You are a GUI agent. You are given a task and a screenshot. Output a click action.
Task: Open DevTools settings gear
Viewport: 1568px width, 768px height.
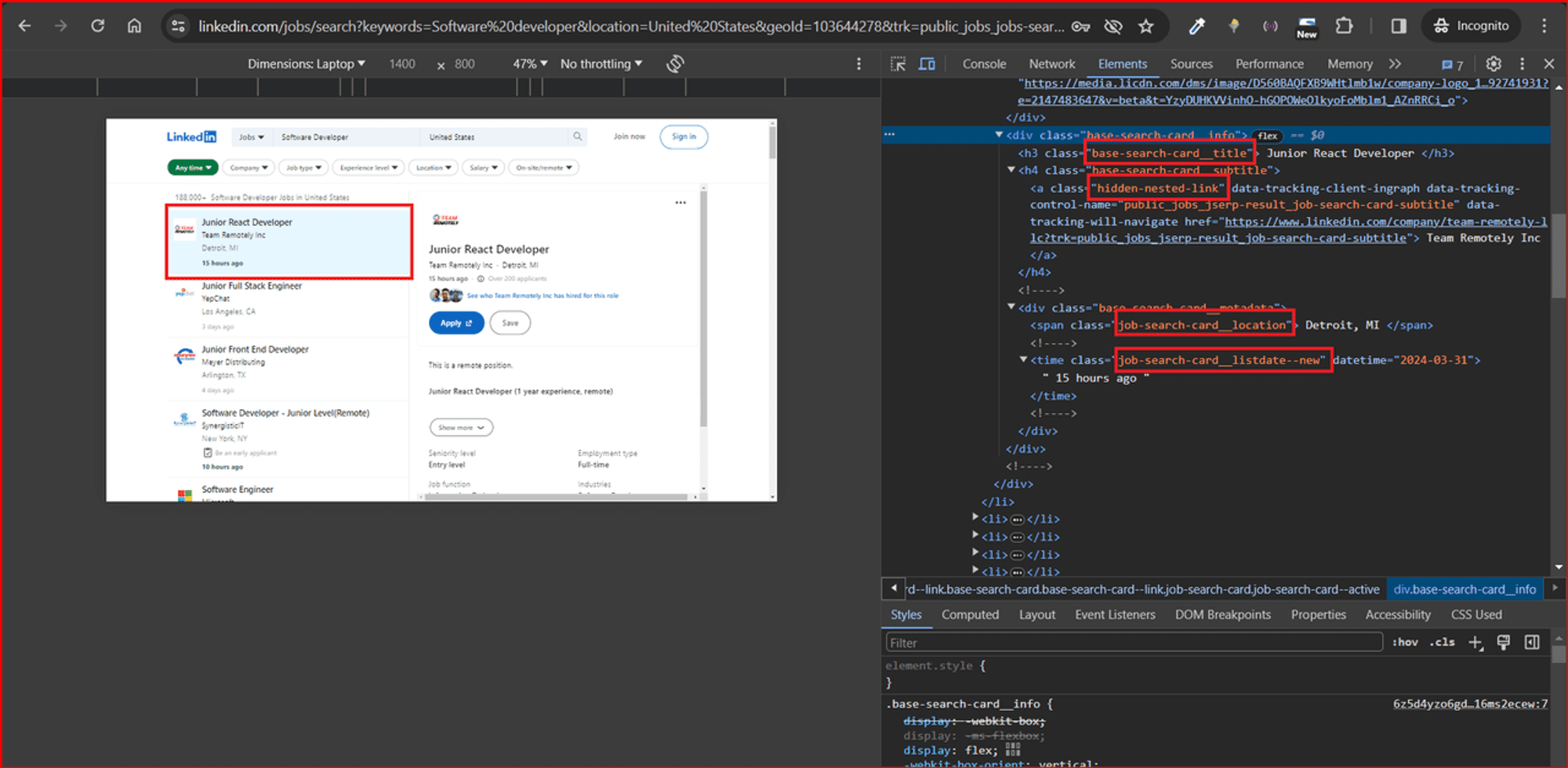(x=1494, y=63)
